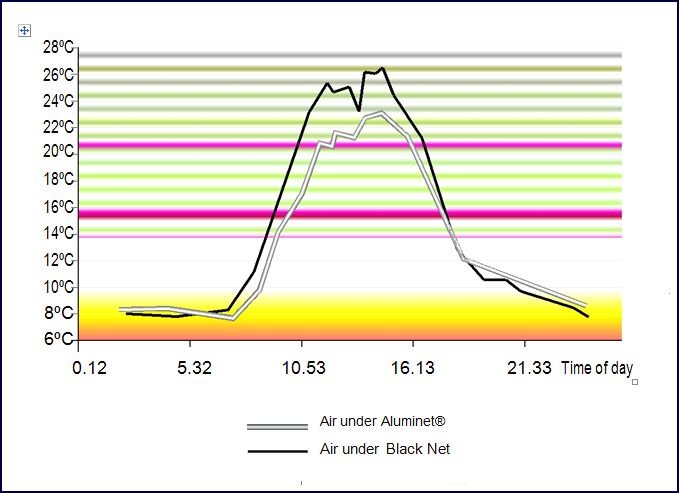Click the table move handle icon

coord(26,31)
